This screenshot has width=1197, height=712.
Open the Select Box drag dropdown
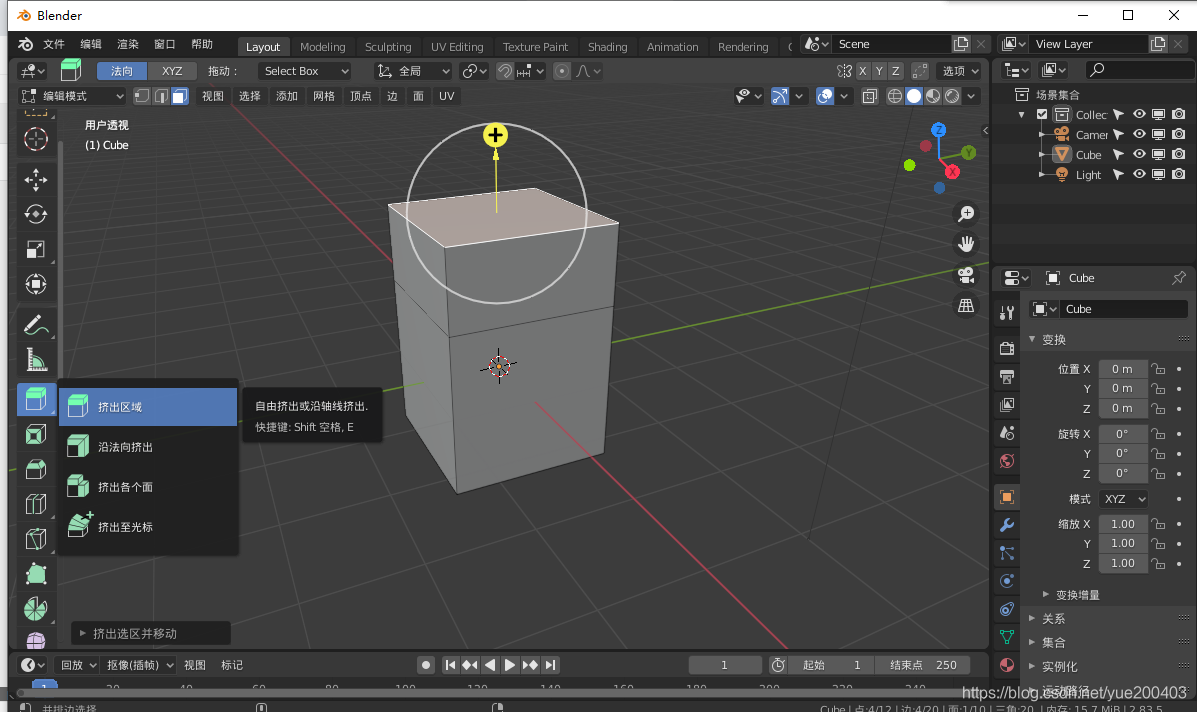coord(305,71)
